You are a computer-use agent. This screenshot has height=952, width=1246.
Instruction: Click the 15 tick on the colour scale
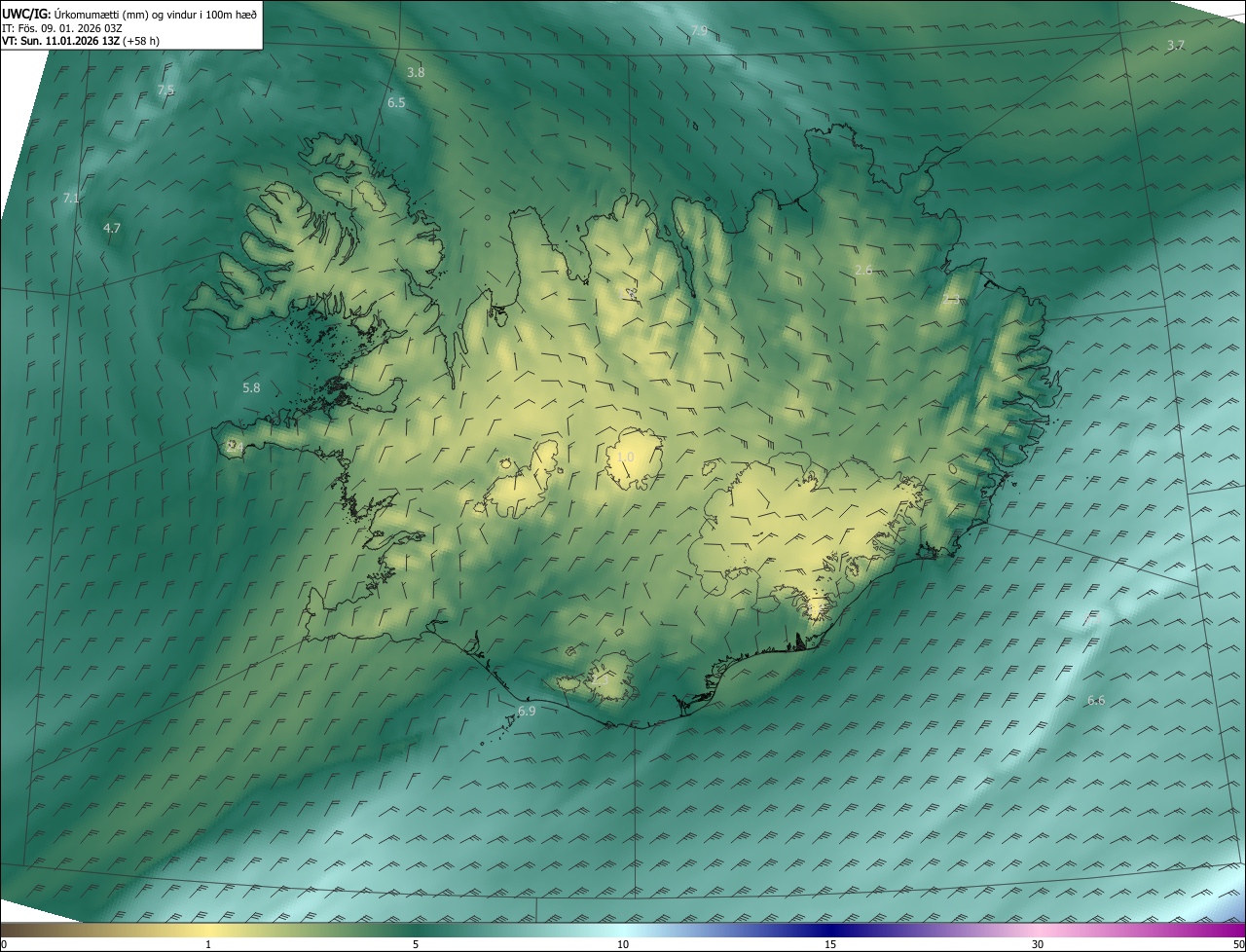pos(830,944)
